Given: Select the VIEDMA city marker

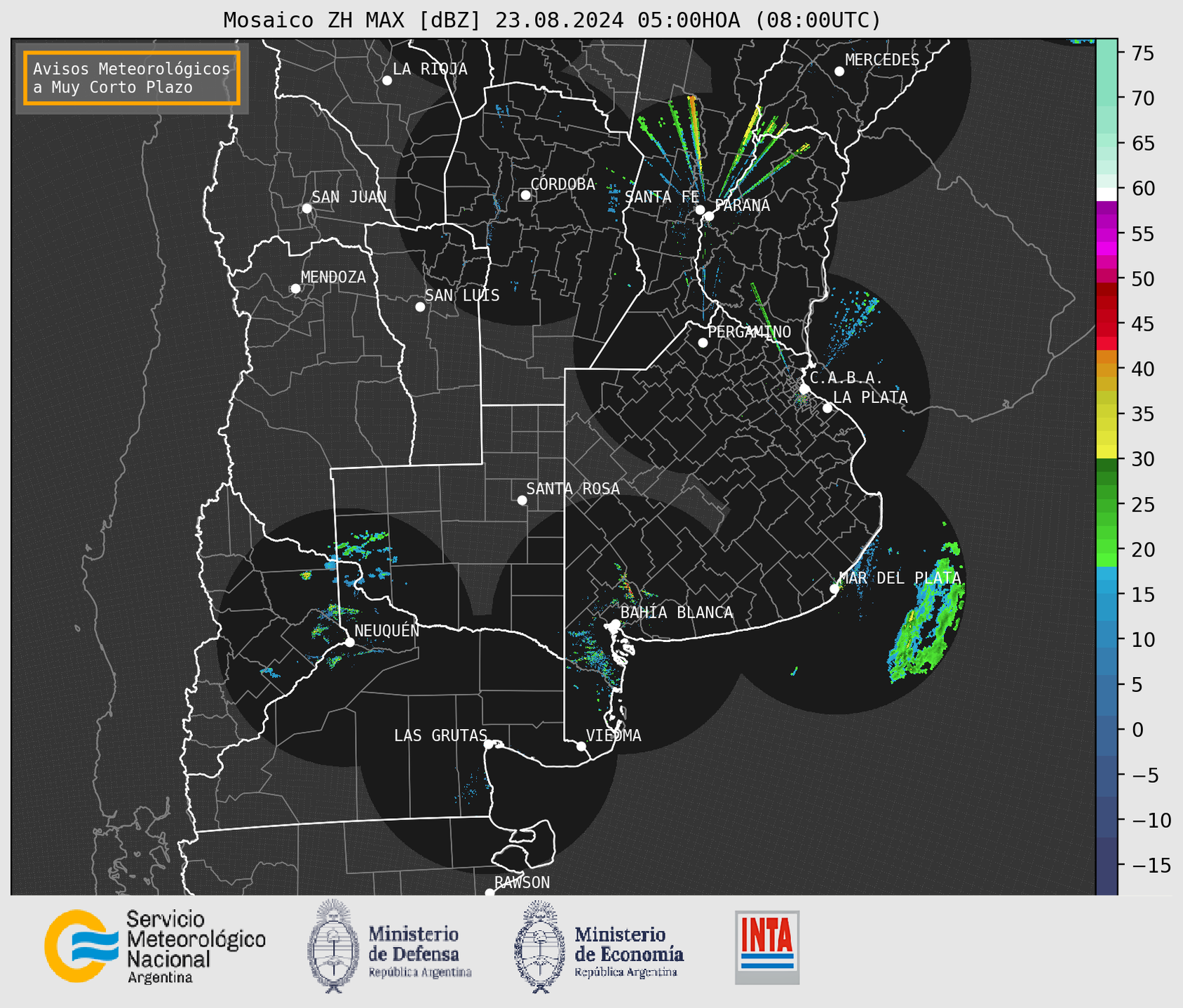Looking at the screenshot, I should click(581, 747).
